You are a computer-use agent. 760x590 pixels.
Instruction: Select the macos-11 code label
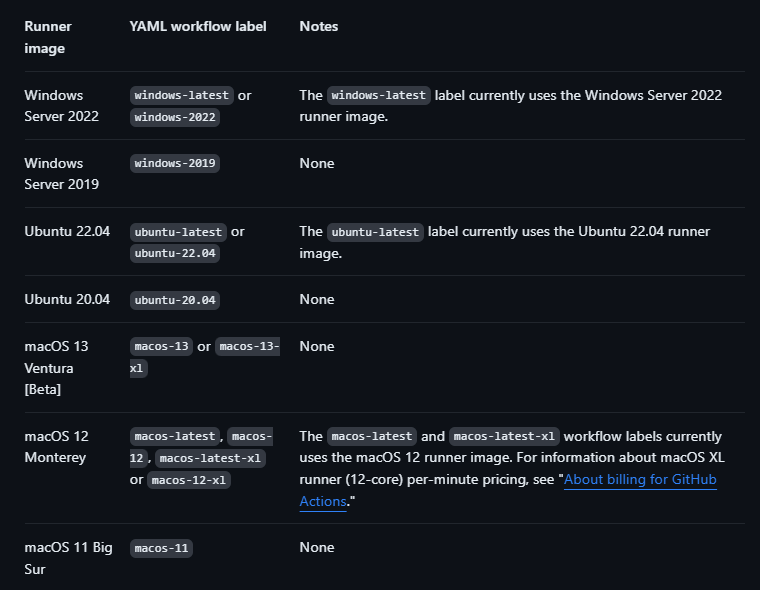pos(161,548)
